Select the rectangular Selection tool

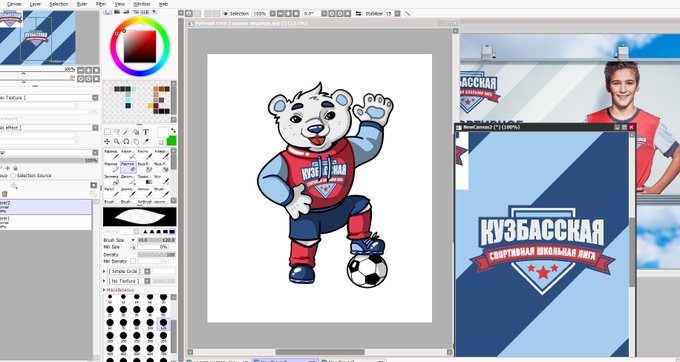point(107,132)
